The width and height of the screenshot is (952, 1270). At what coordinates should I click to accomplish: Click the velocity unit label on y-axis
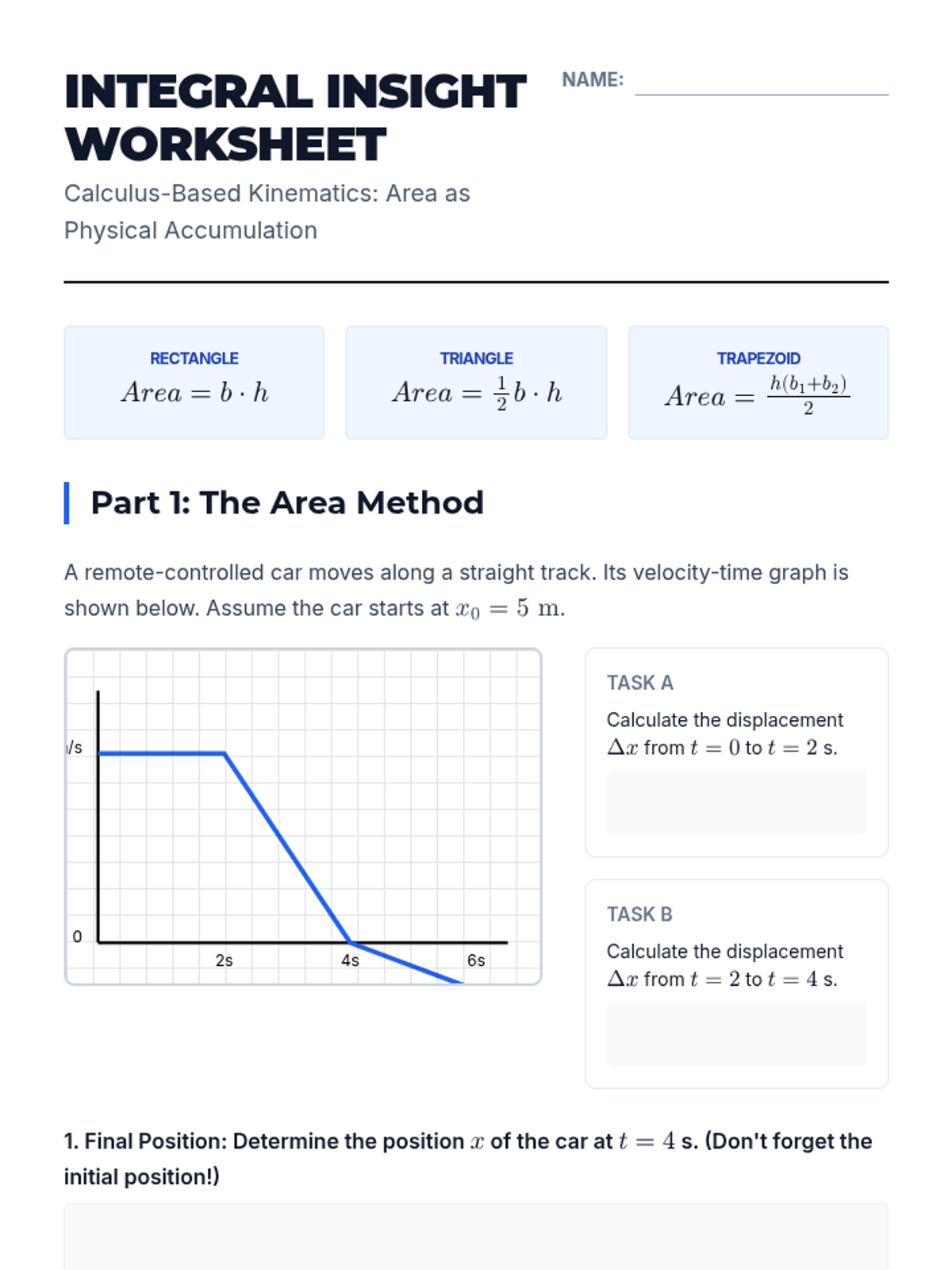tap(75, 748)
